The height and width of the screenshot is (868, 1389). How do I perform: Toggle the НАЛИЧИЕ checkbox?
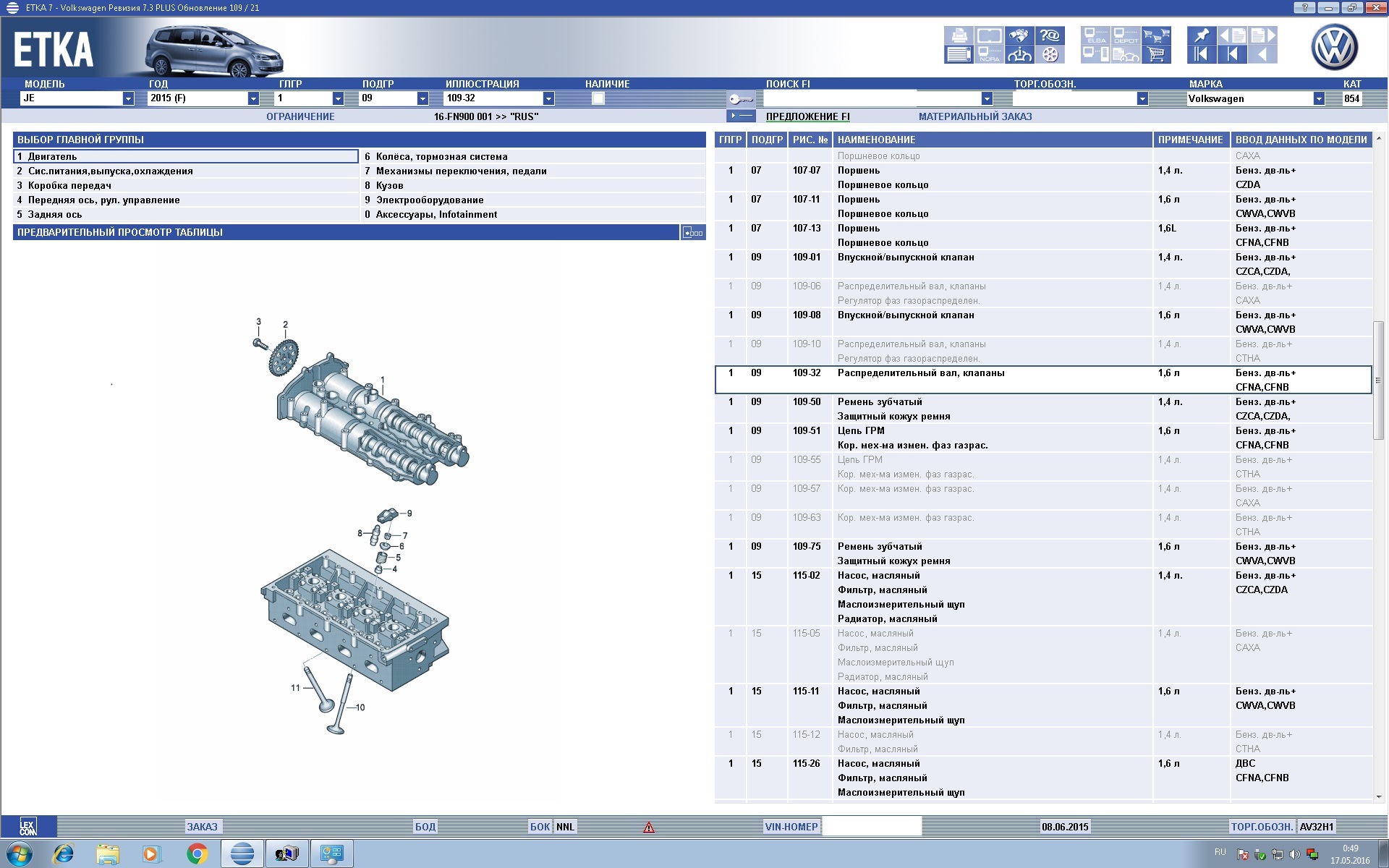598,98
